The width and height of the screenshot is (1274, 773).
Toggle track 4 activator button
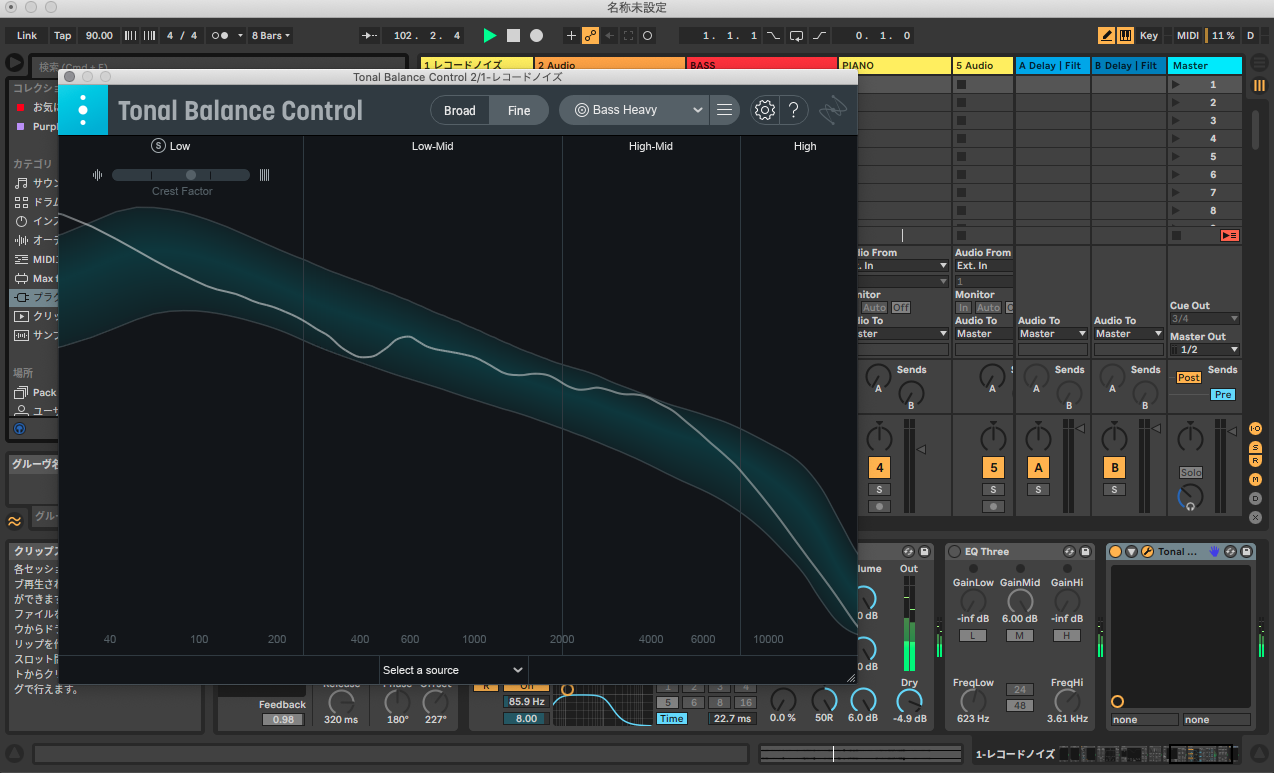[879, 467]
